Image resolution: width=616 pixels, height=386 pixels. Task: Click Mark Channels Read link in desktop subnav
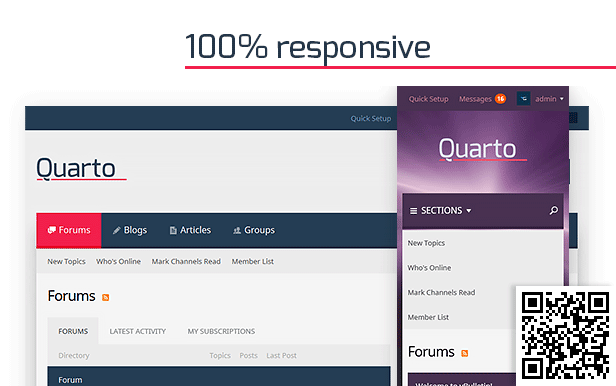186,262
